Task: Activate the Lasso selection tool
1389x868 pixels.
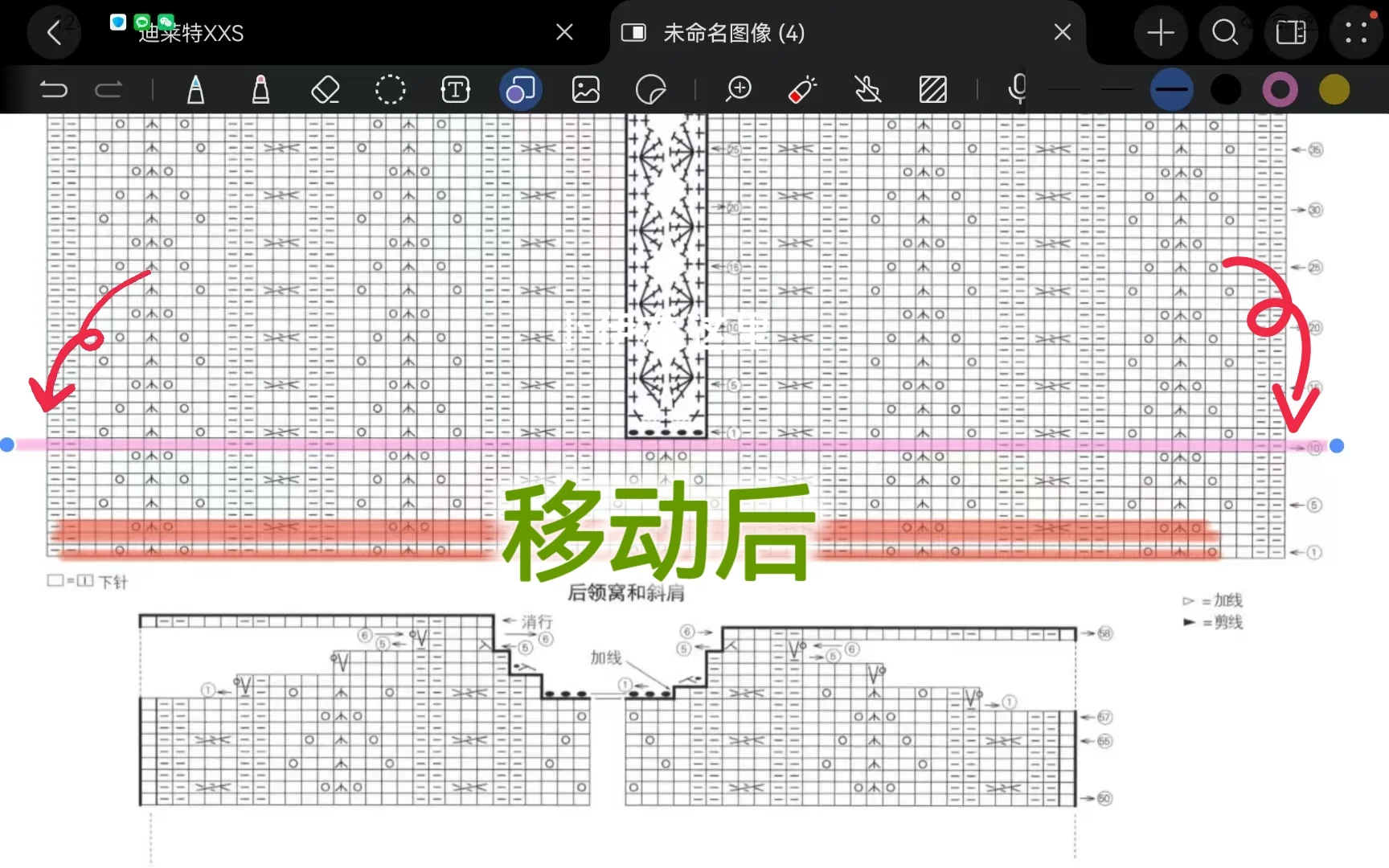Action: (x=391, y=90)
